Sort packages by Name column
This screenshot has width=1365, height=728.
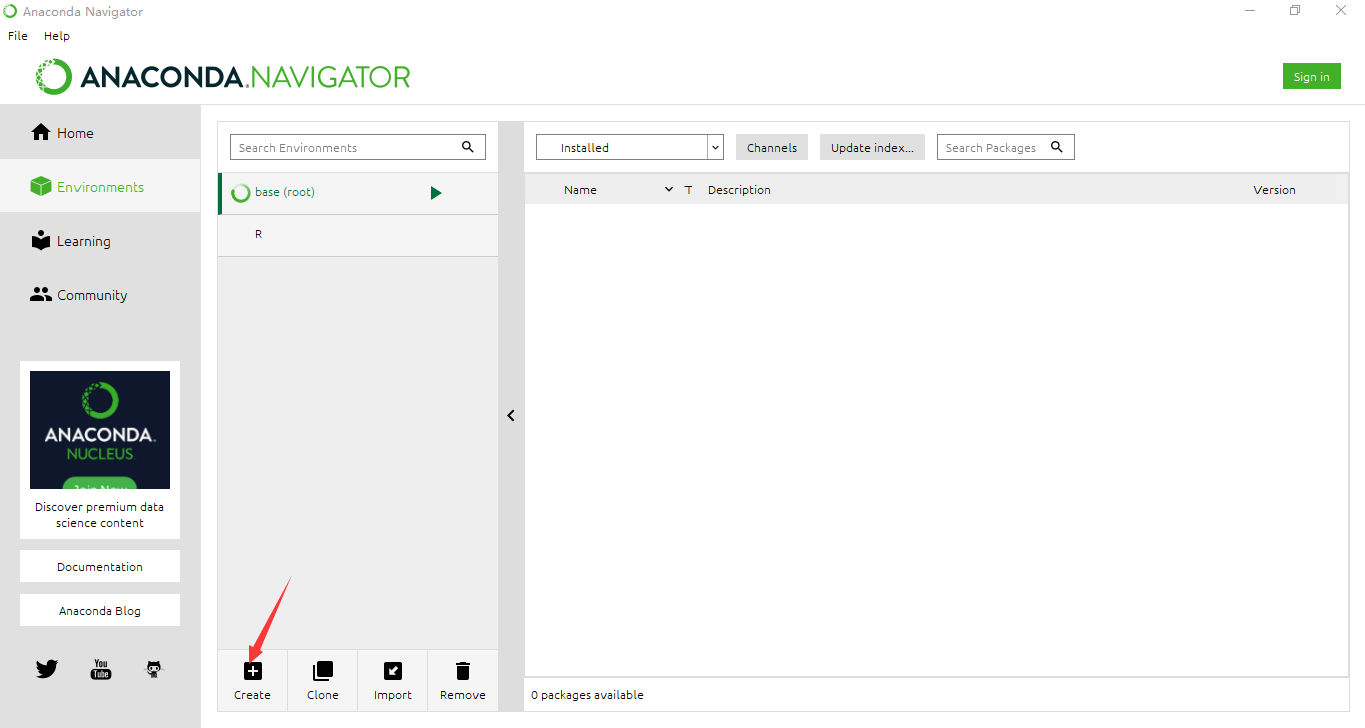pyautogui.click(x=580, y=189)
